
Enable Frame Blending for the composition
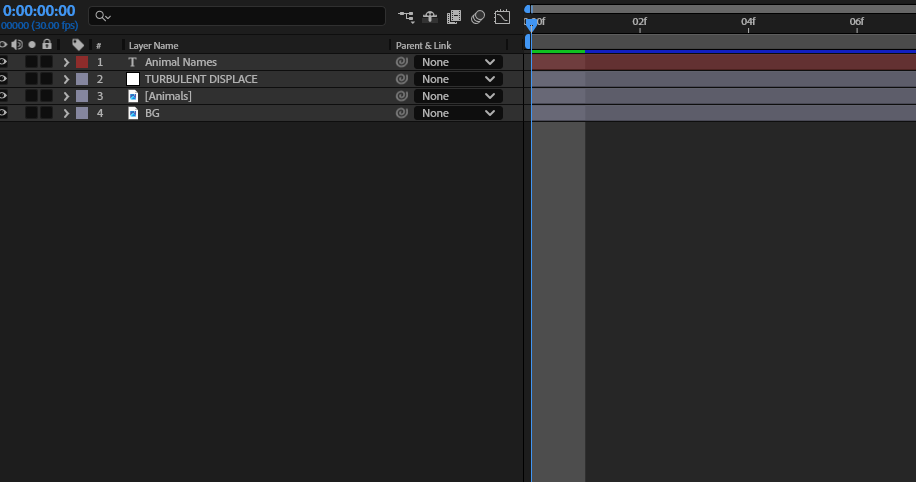454,17
